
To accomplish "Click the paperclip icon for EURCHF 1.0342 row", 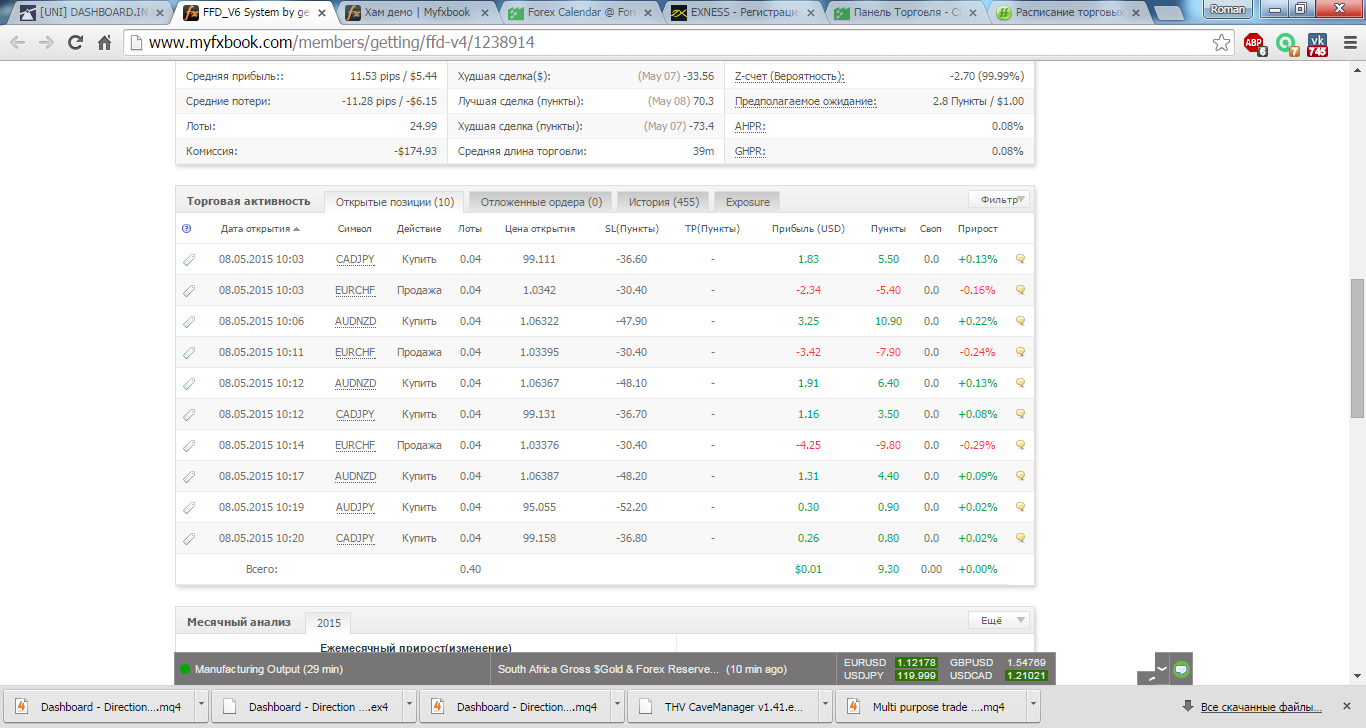I will click(189, 290).
